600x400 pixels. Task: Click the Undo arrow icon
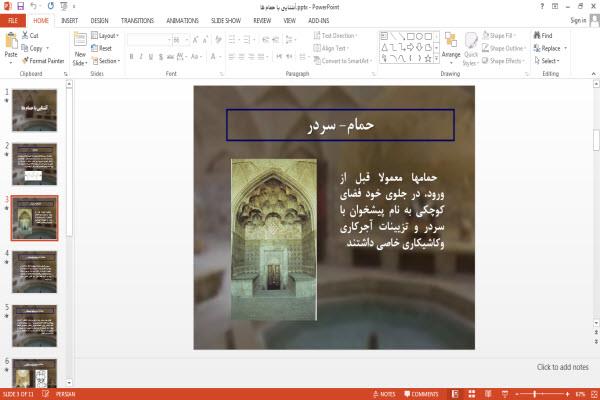click(x=33, y=6)
